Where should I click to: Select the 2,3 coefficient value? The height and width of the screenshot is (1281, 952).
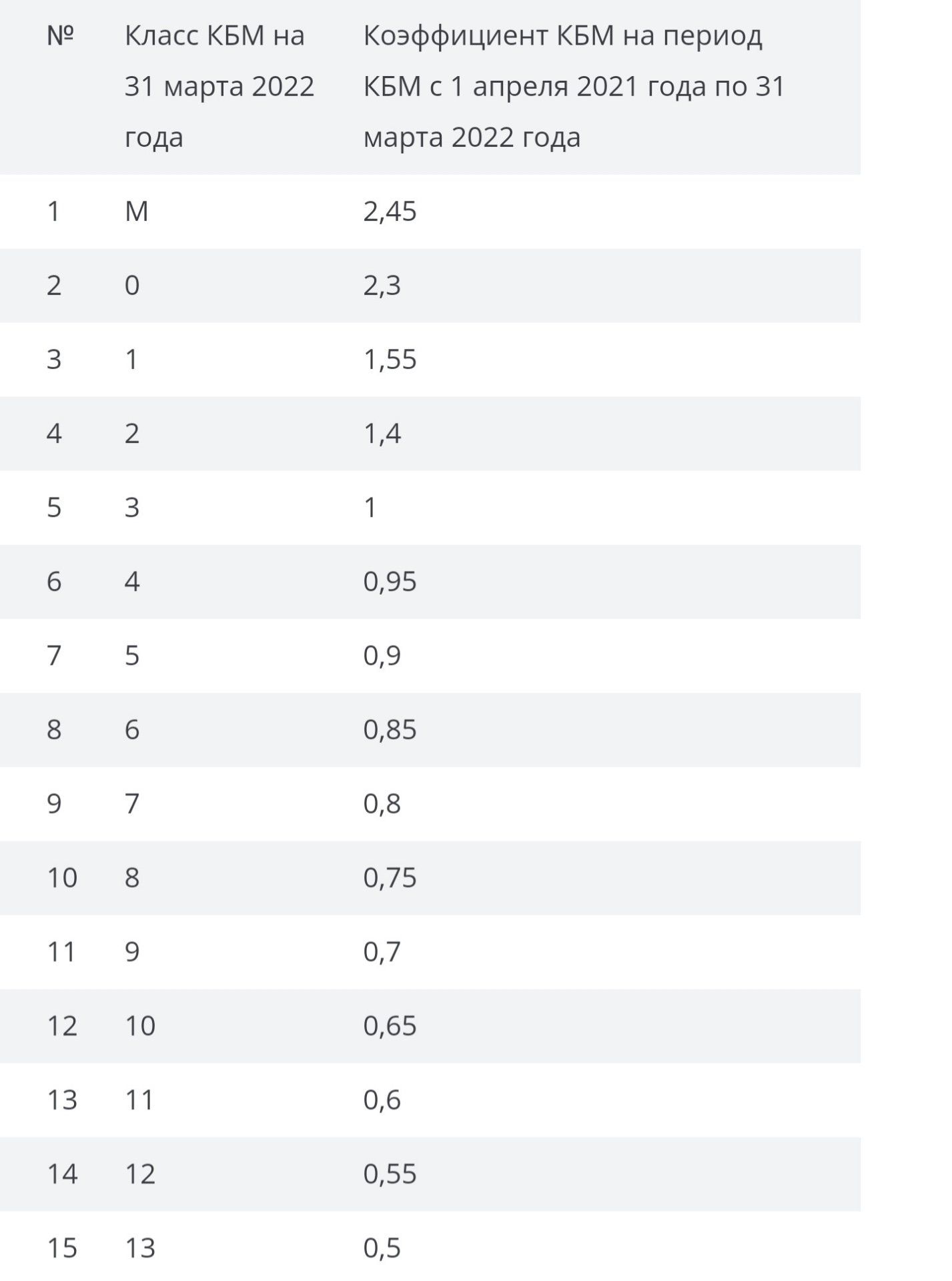tap(382, 286)
